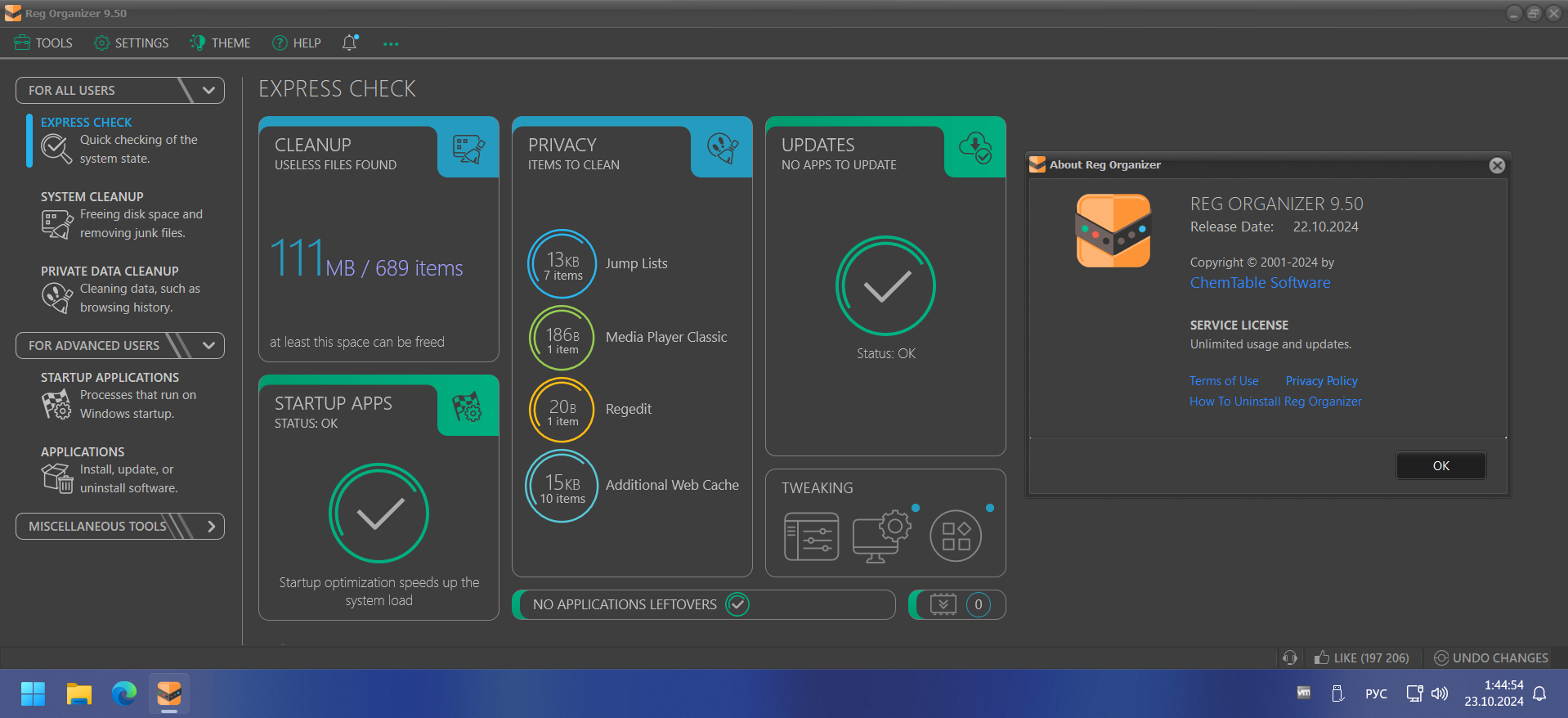The height and width of the screenshot is (718, 1568).
Task: Click the Privacy card header icon
Action: 722,149
